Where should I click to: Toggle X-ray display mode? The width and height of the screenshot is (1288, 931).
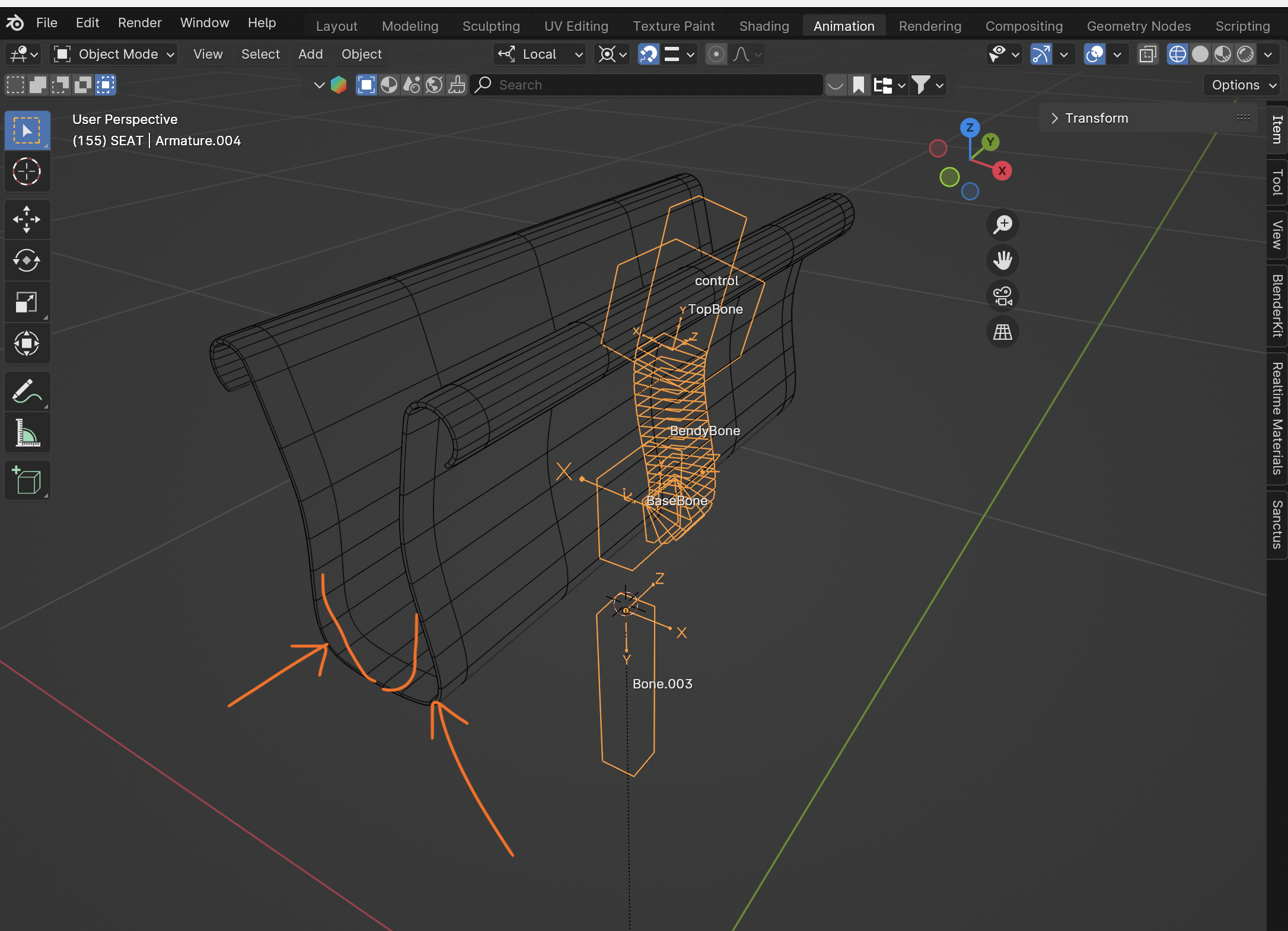pos(1148,54)
